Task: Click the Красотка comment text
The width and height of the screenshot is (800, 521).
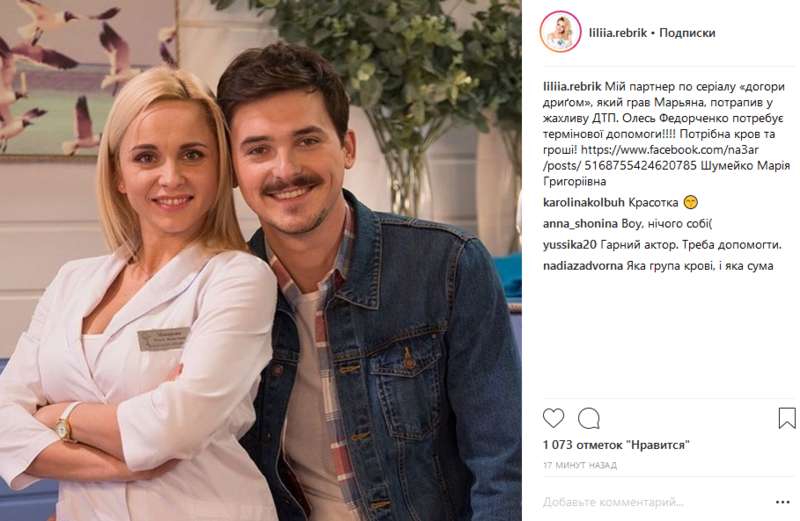Action: [x=653, y=203]
